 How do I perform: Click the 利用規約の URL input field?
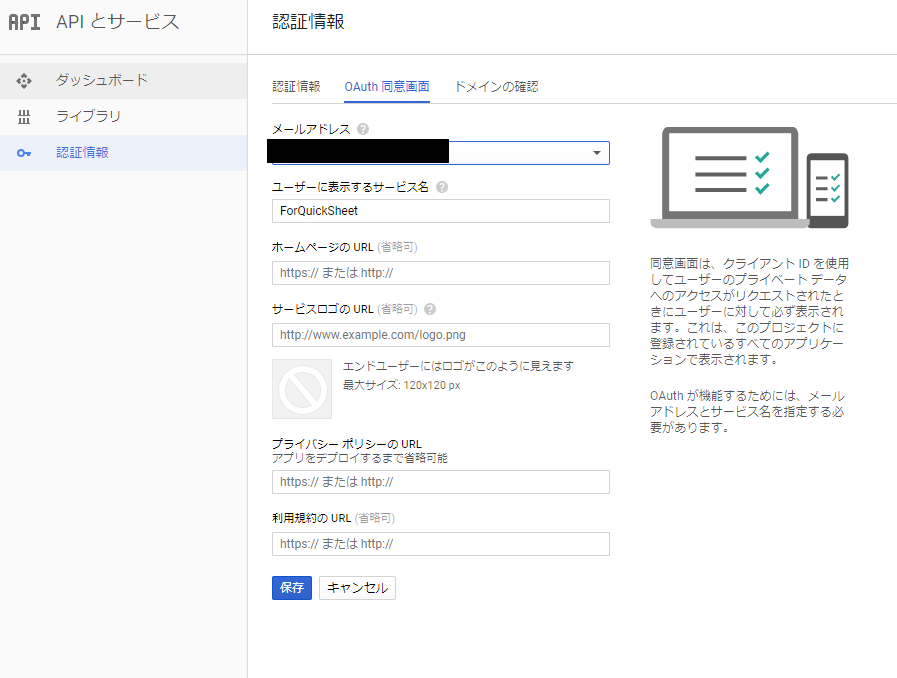tap(440, 544)
